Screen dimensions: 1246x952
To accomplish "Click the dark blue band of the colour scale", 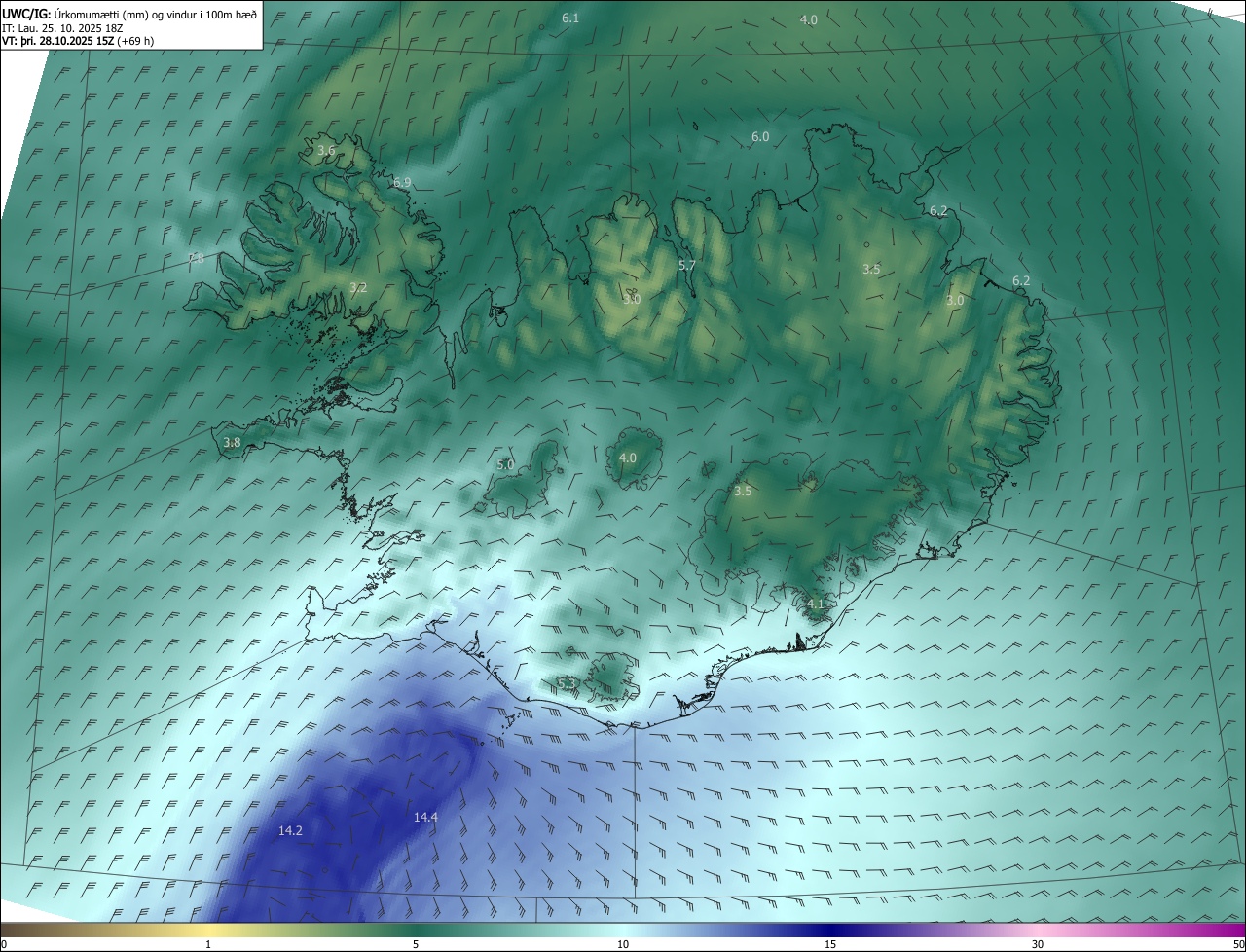I will point(830,930).
